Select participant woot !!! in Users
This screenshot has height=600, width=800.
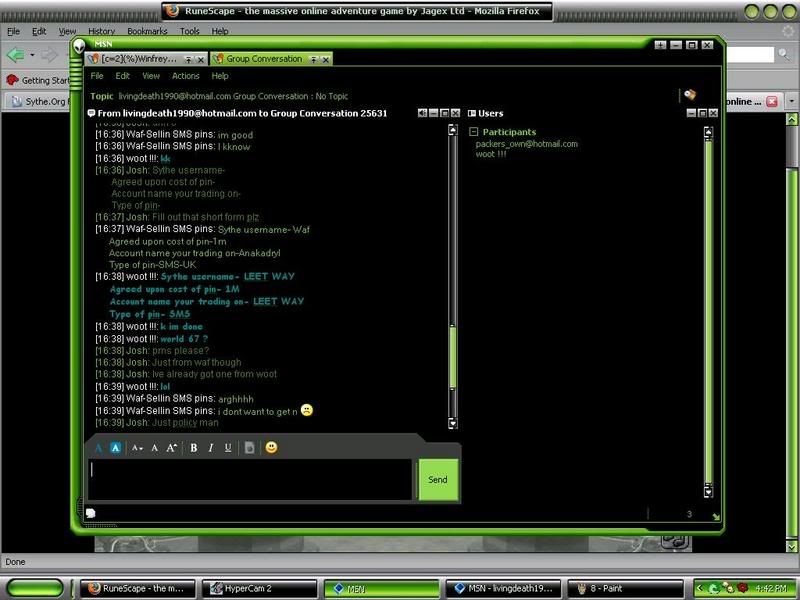491,154
